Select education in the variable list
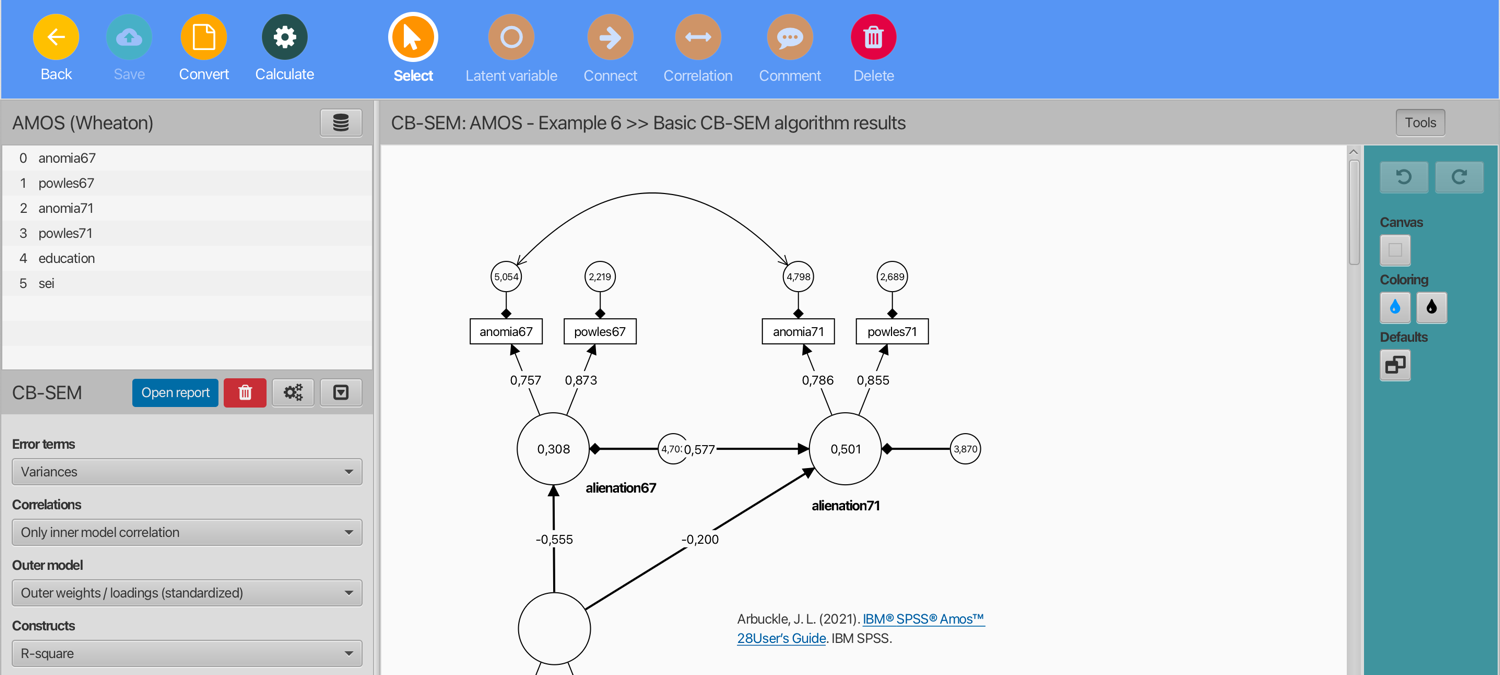Image resolution: width=1500 pixels, height=675 pixels. 187,258
